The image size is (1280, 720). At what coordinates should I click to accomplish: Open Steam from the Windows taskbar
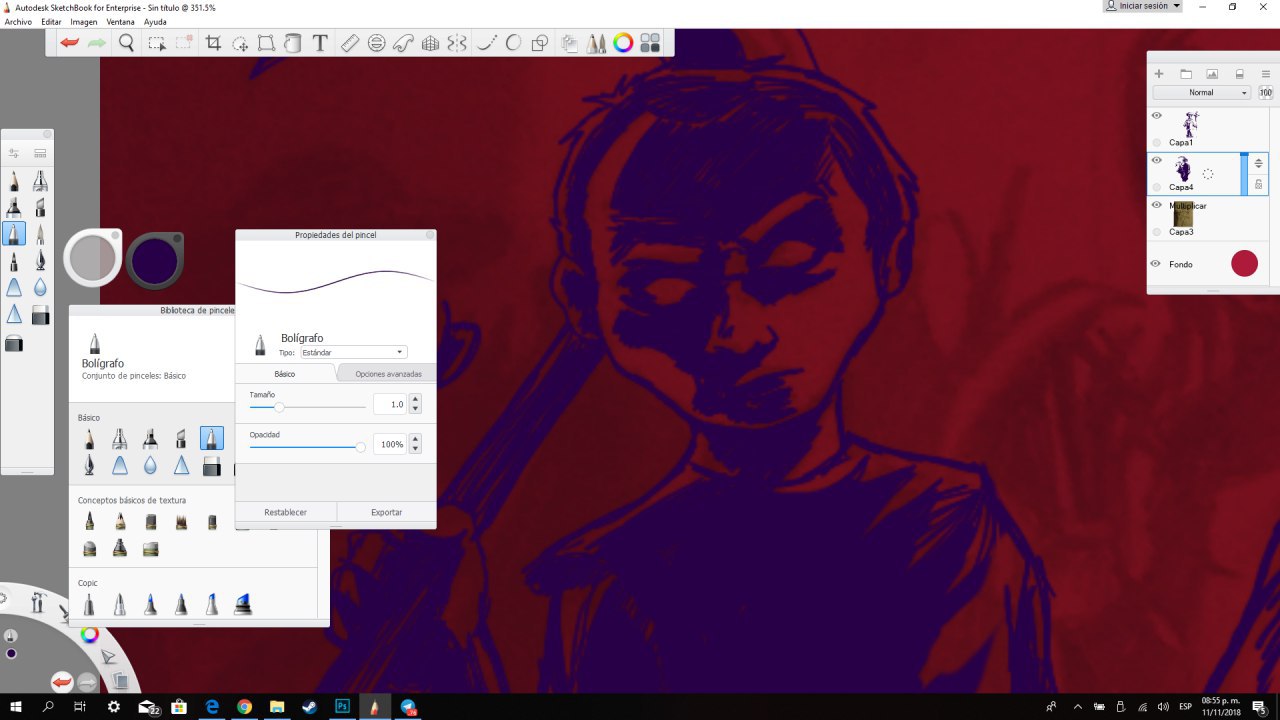309,707
